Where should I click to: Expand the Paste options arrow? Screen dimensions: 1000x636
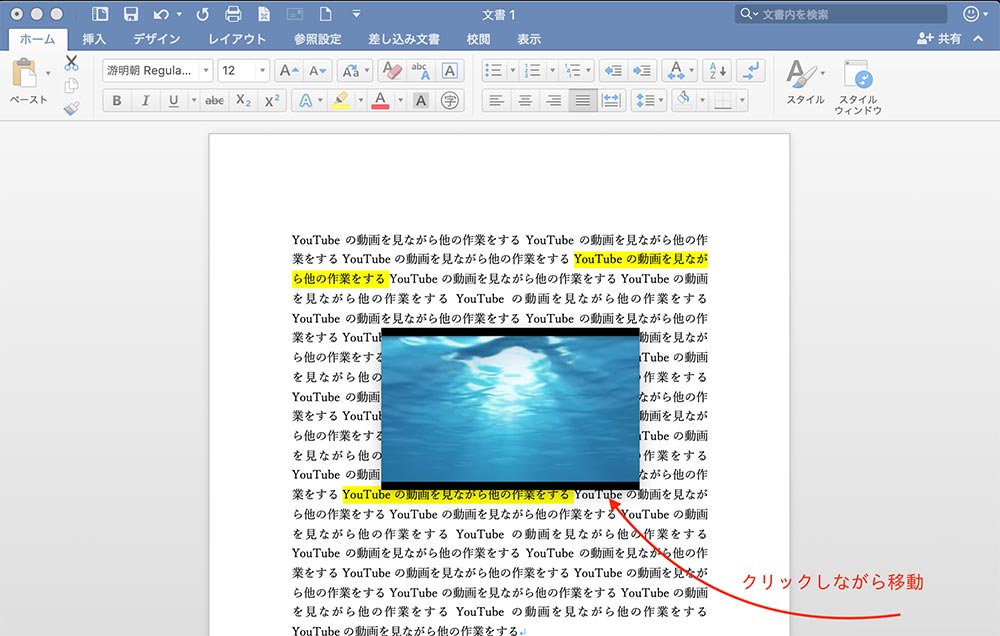(48, 73)
